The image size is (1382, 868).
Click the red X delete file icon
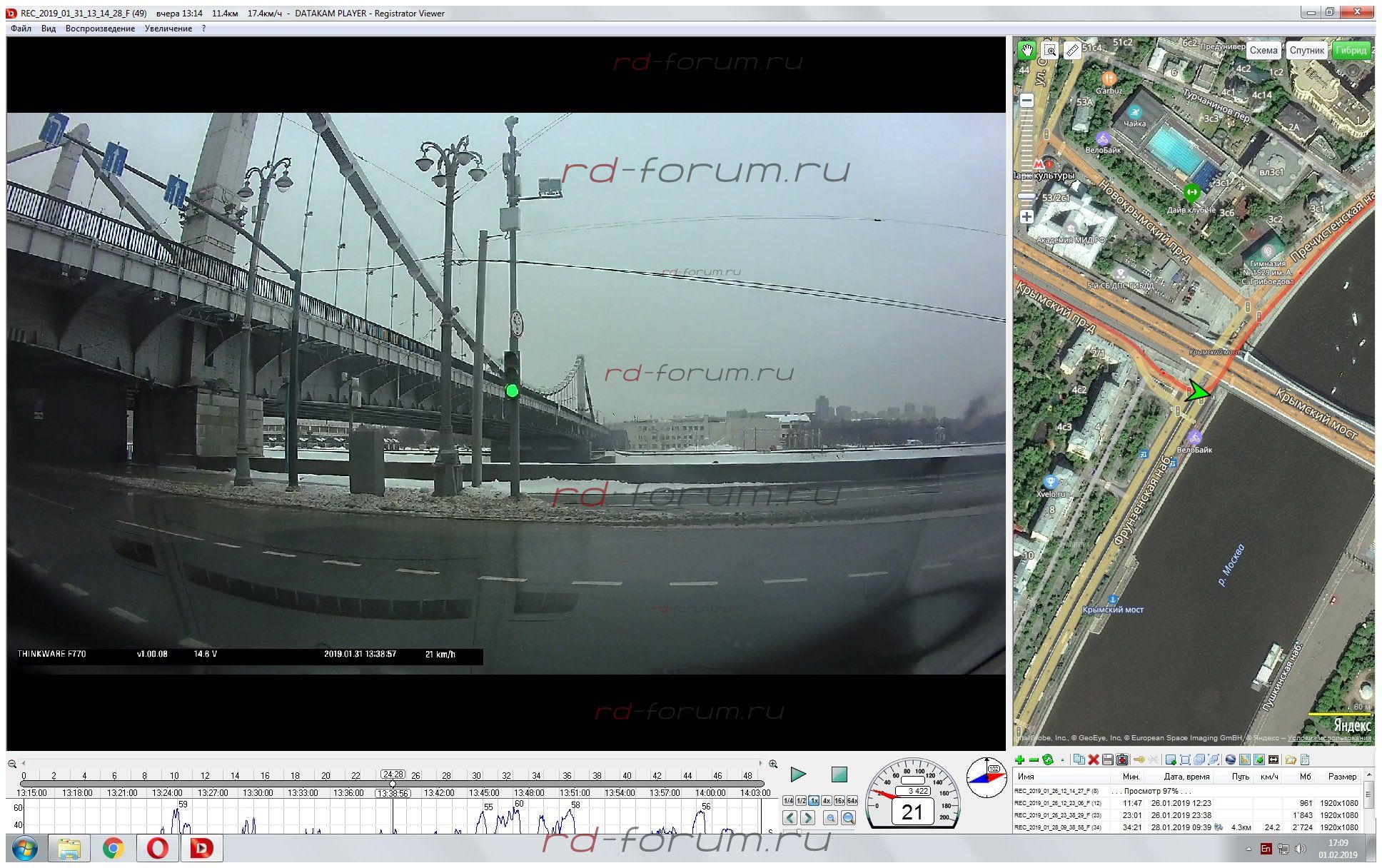pyautogui.click(x=1093, y=759)
